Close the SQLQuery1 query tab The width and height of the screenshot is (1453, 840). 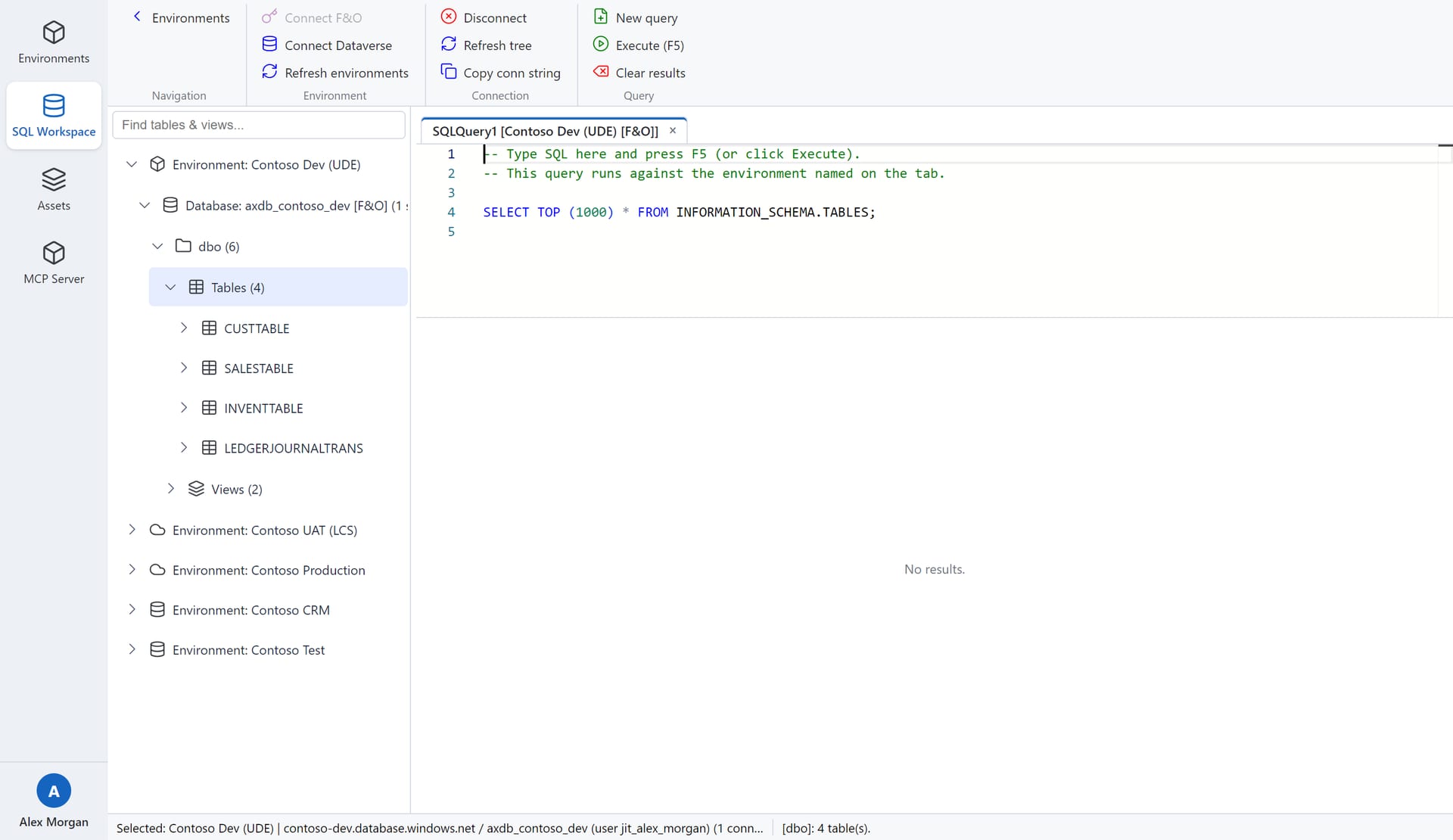(673, 130)
